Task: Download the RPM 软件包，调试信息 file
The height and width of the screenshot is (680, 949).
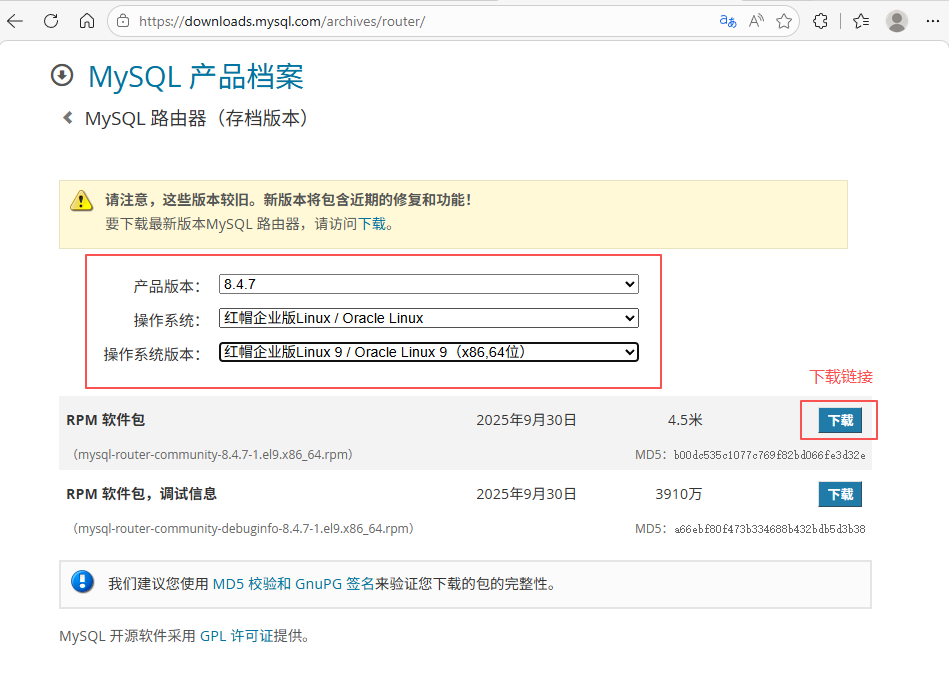Action: (840, 494)
